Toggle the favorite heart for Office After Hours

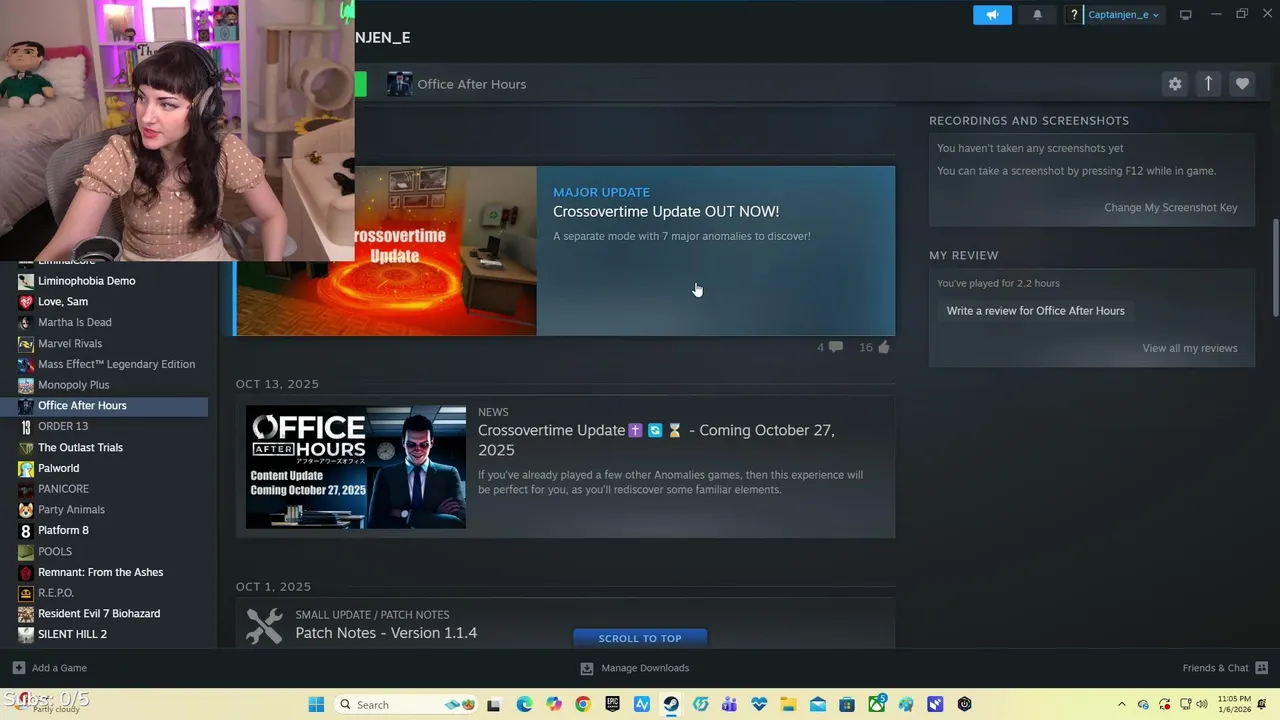(1242, 84)
